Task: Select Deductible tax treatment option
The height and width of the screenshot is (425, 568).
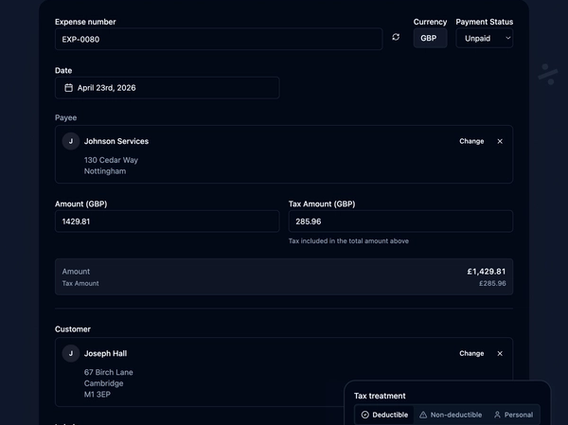Action: click(x=384, y=415)
